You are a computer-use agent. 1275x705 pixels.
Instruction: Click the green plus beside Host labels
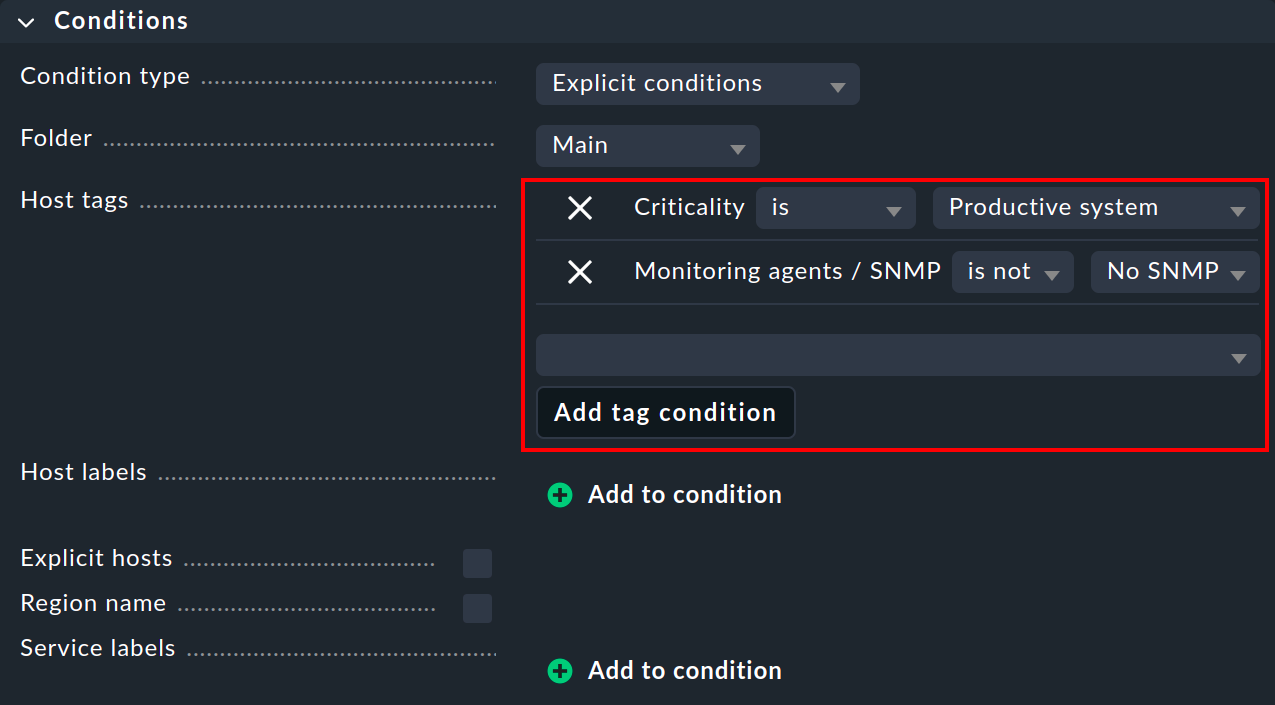(x=559, y=494)
